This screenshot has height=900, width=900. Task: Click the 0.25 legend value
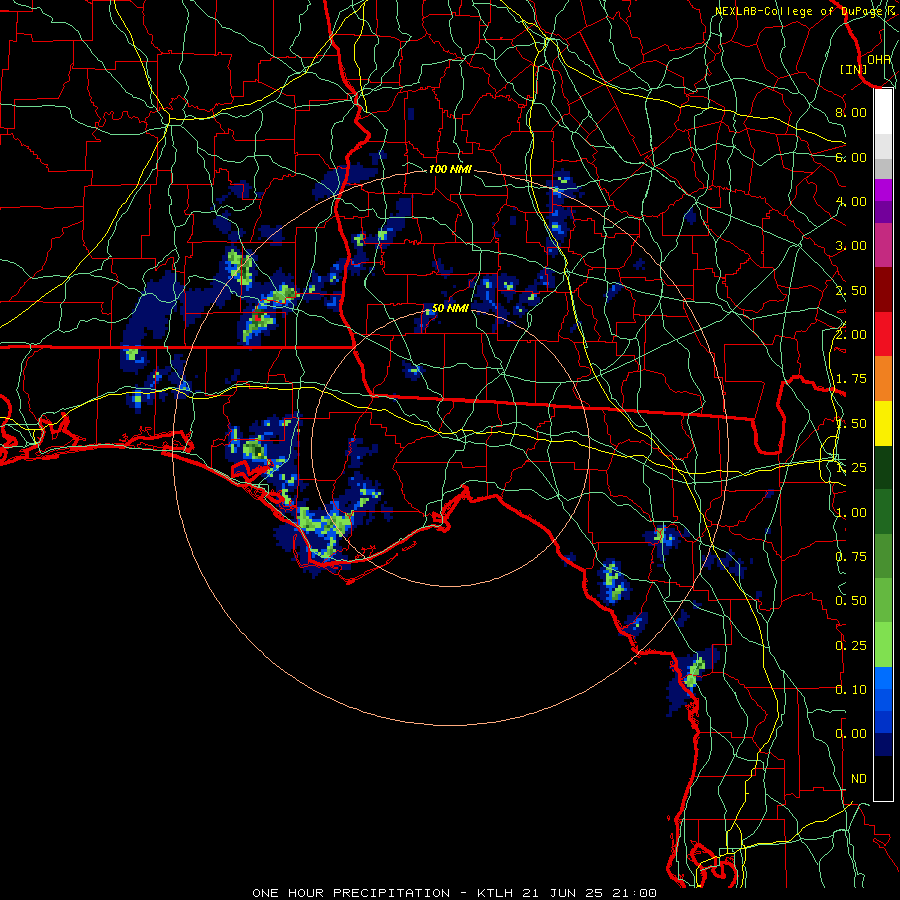tap(851, 646)
